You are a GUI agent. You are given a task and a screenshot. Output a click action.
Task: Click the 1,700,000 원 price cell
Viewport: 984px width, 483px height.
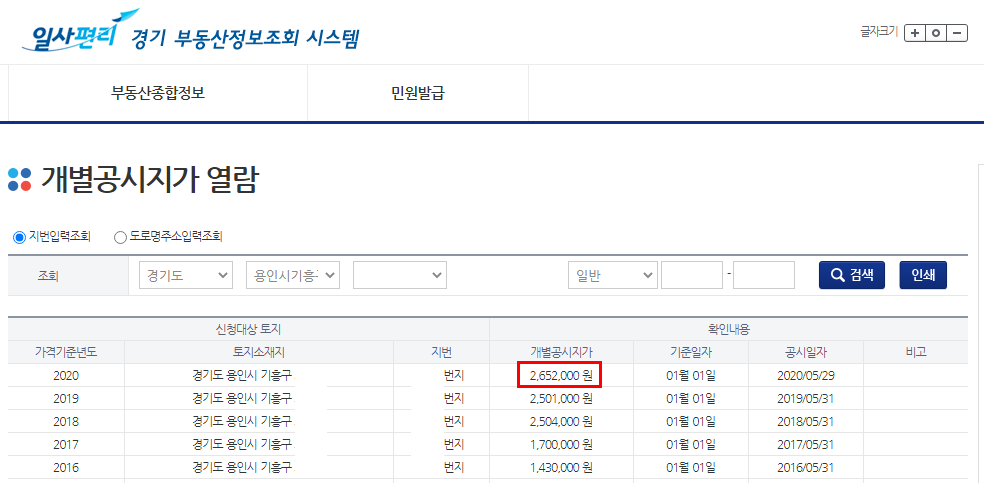(561, 444)
